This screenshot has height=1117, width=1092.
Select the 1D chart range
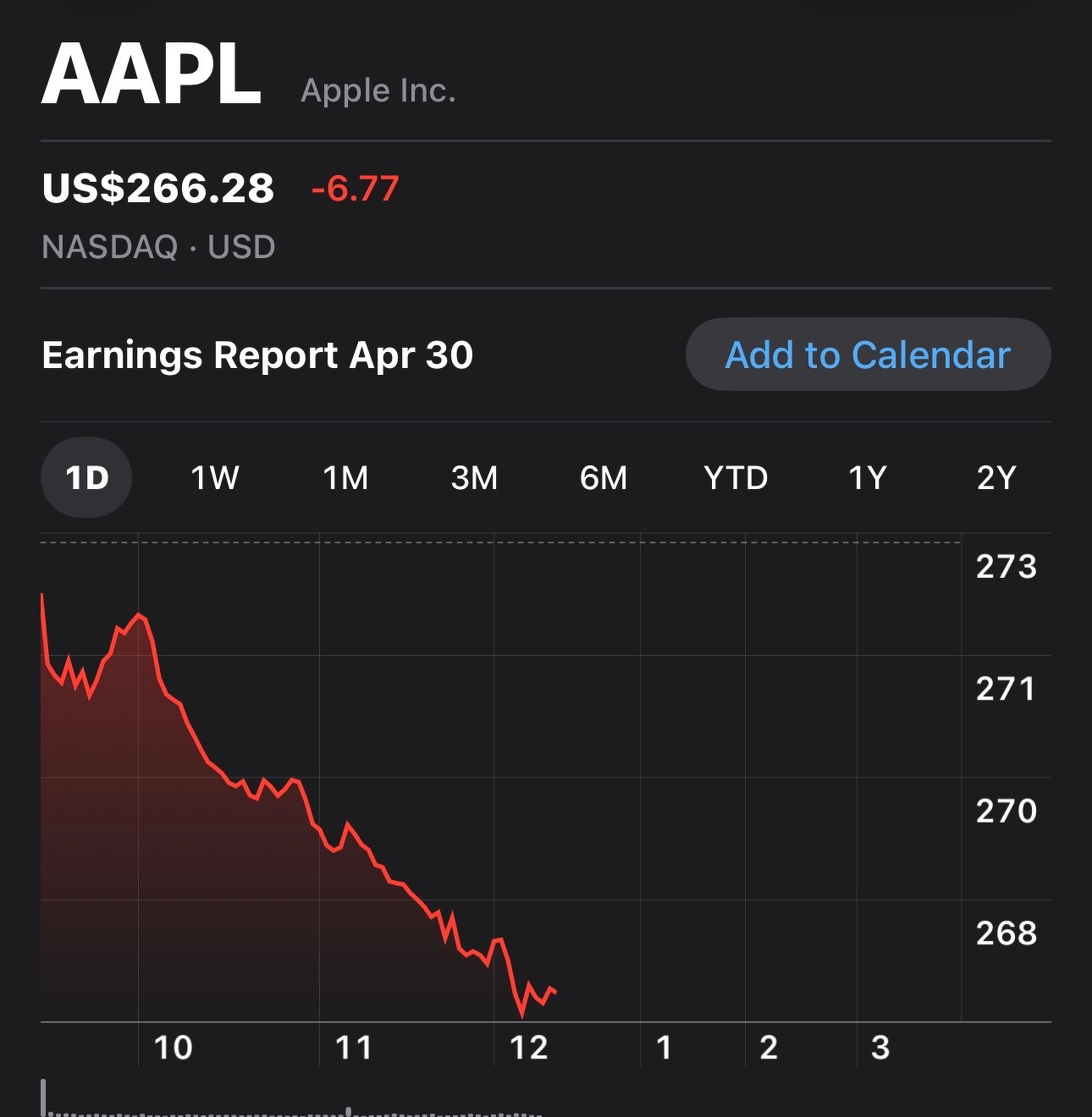86,478
